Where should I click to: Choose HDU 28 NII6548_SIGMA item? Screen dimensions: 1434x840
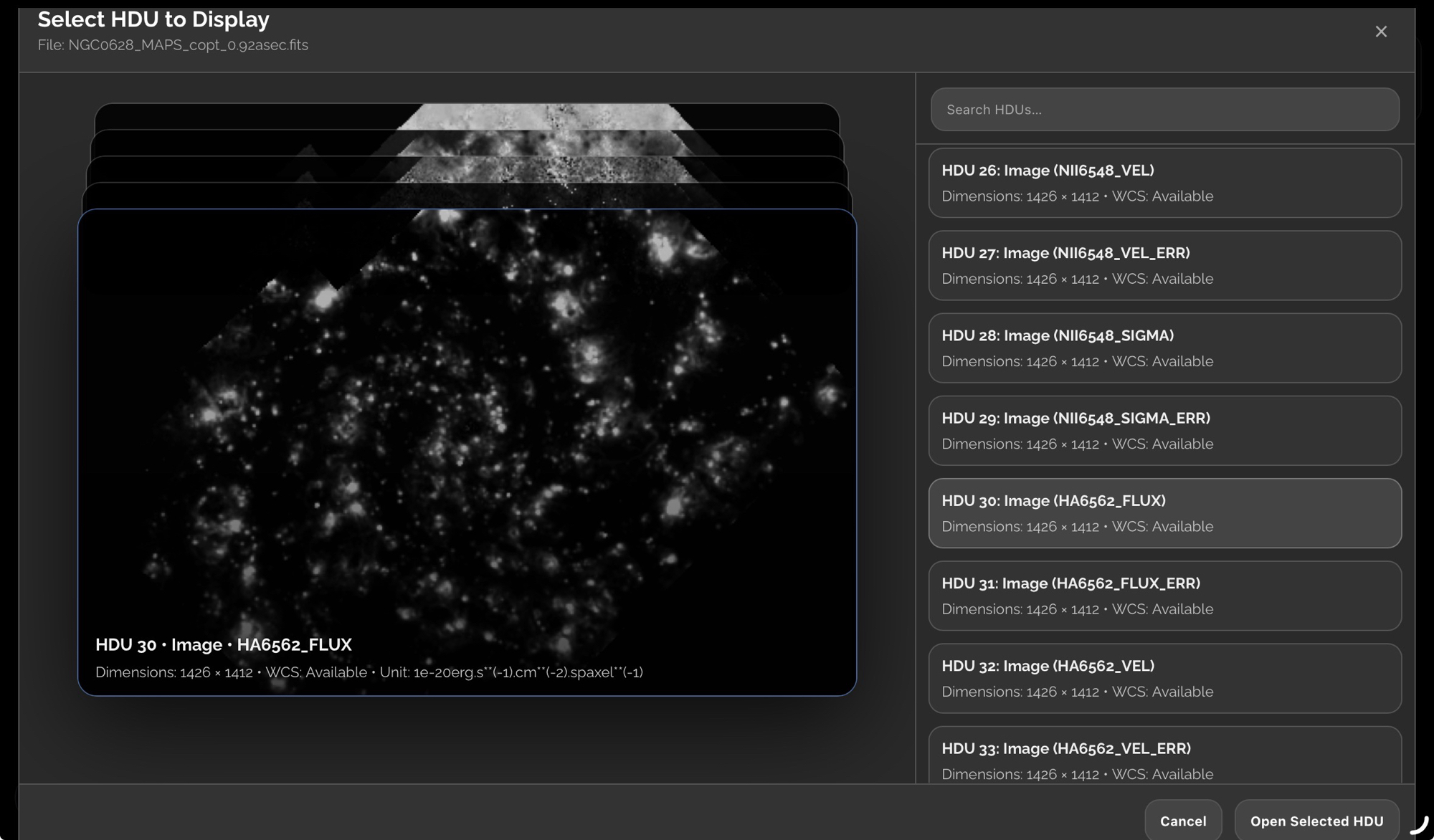click(x=1164, y=348)
